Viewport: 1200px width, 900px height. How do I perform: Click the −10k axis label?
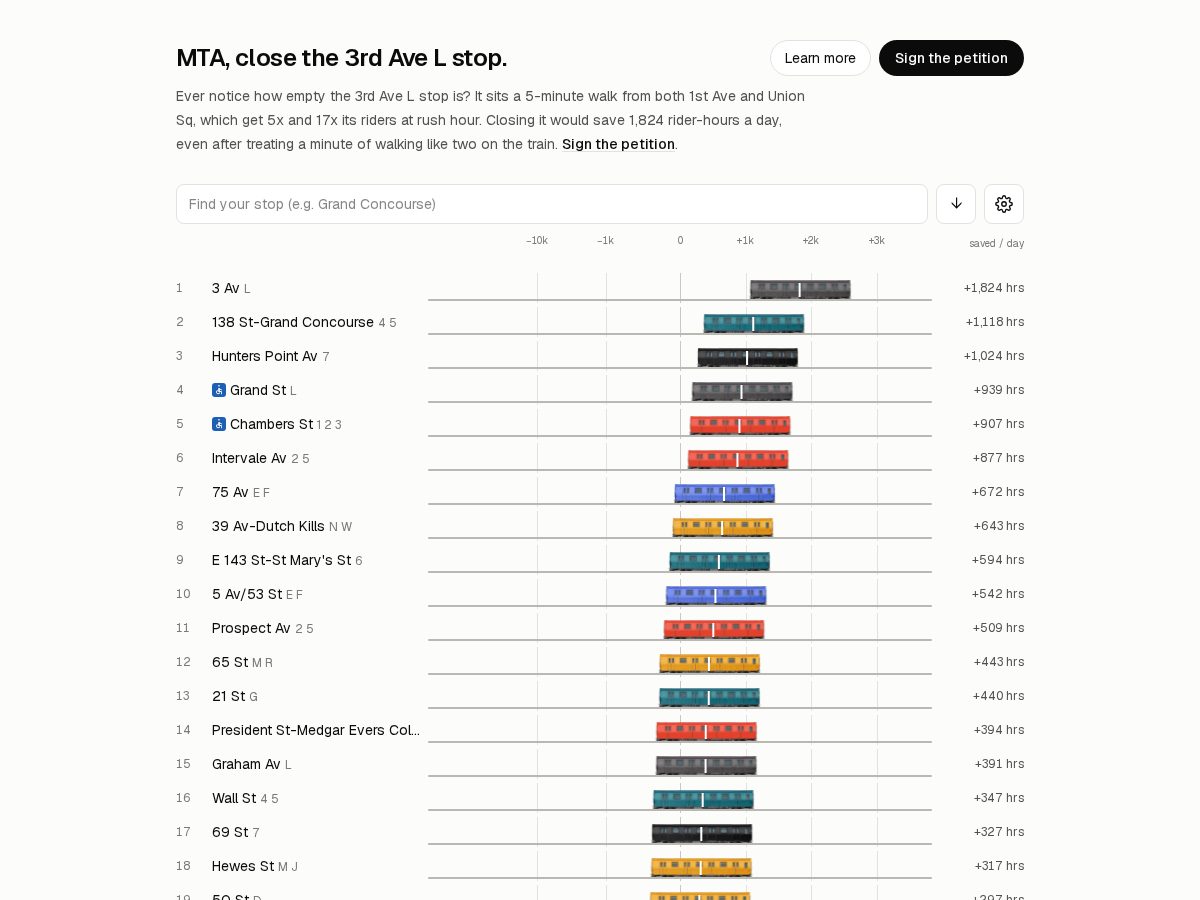[537, 240]
